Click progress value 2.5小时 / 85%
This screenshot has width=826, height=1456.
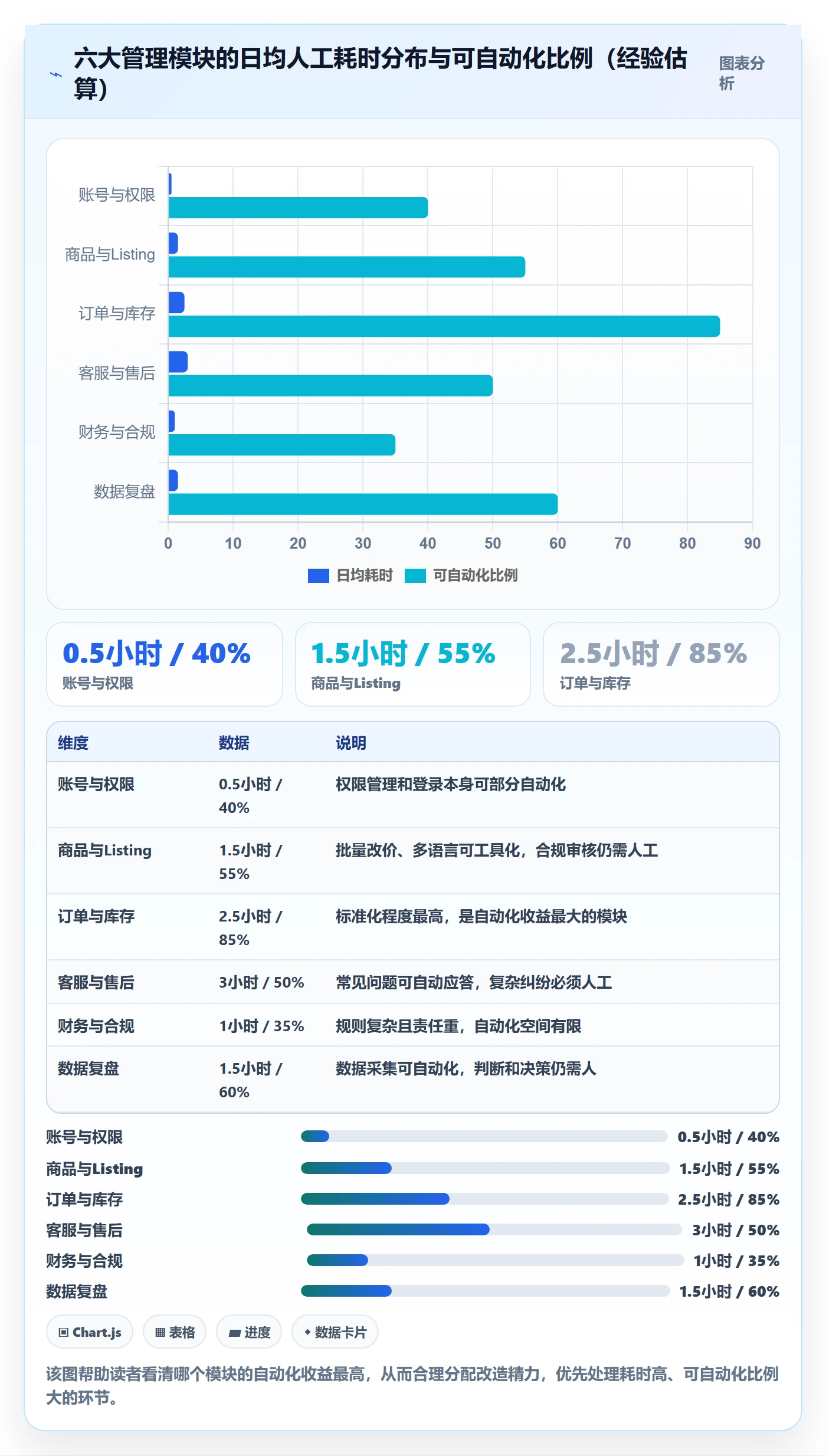tap(729, 1199)
